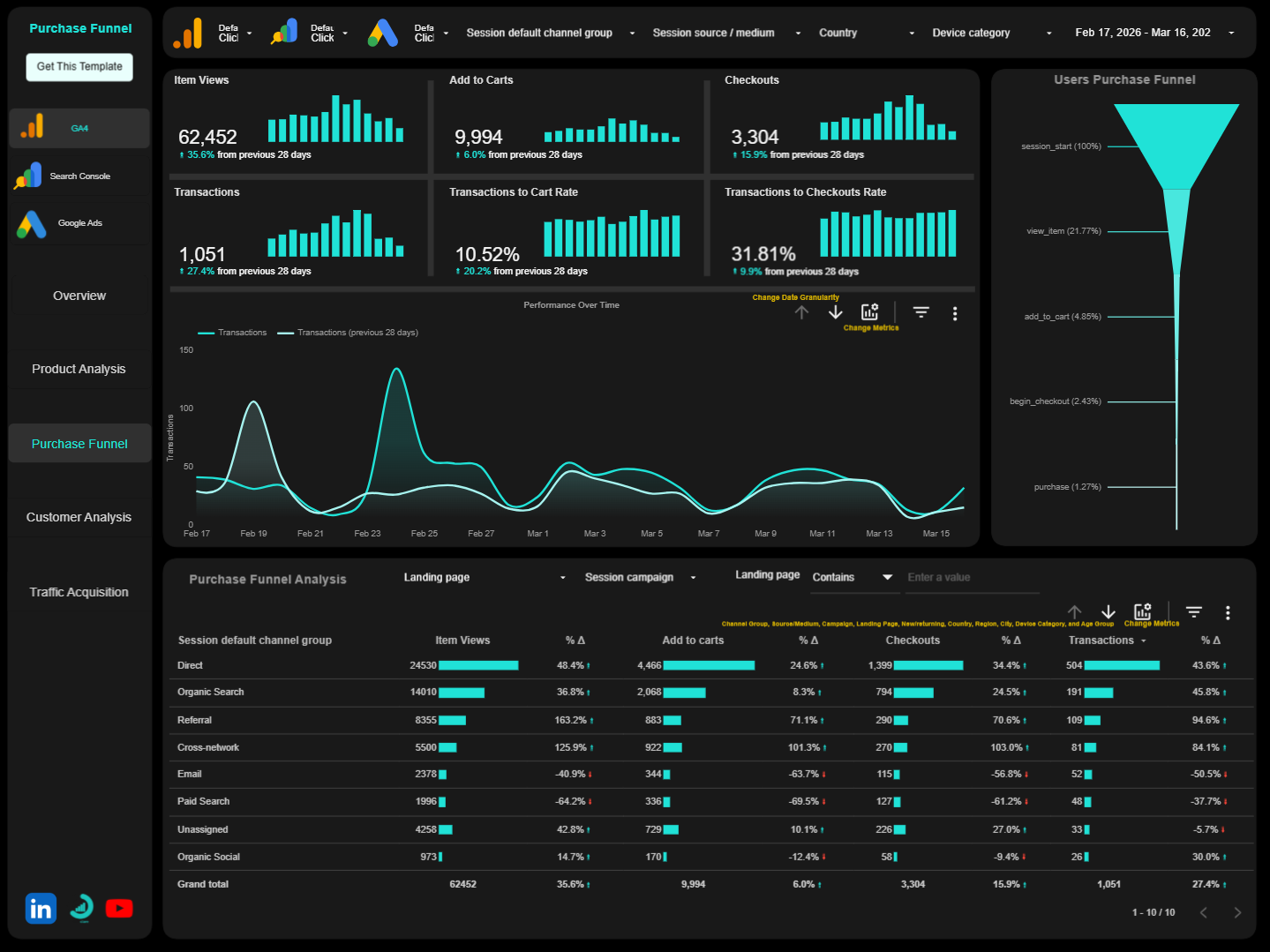Screen dimensions: 1270x952
Task: Select the GA4 source in the sidebar
Action: pos(79,127)
